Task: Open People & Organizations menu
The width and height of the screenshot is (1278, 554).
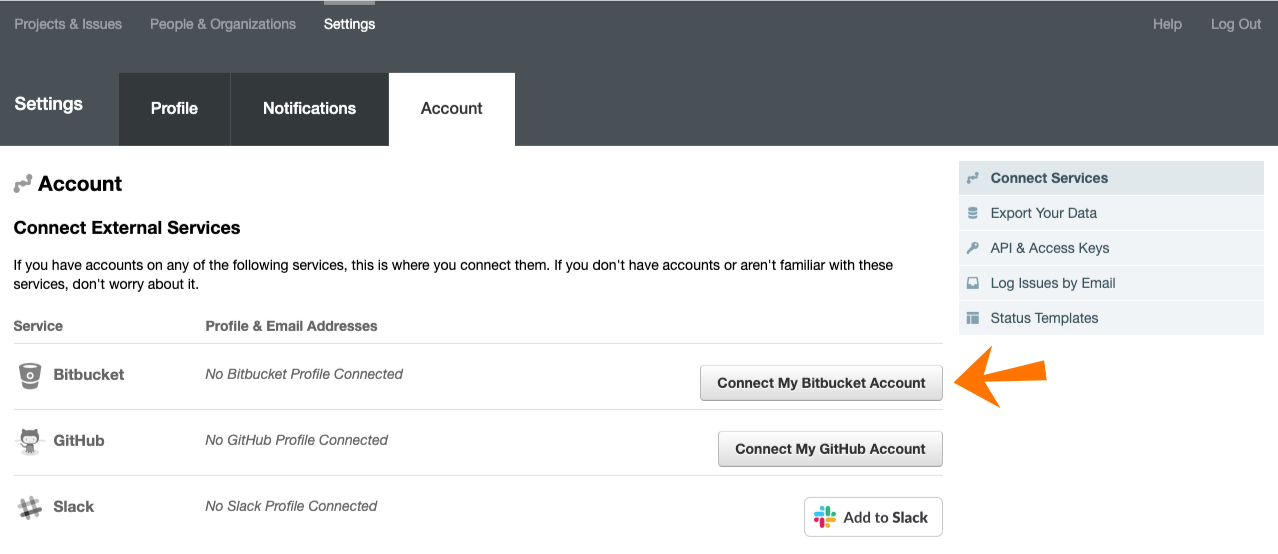Action: click(x=223, y=24)
